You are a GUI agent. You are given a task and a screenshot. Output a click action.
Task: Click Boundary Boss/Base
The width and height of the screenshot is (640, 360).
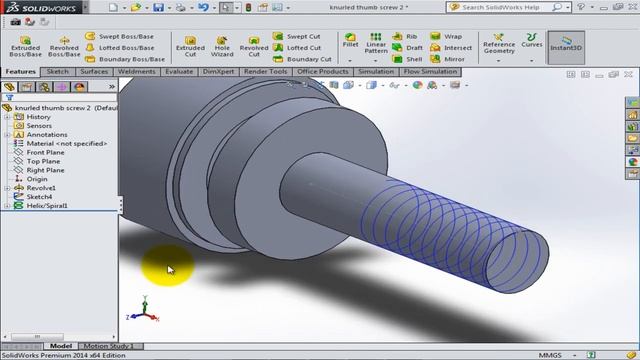pos(124,59)
